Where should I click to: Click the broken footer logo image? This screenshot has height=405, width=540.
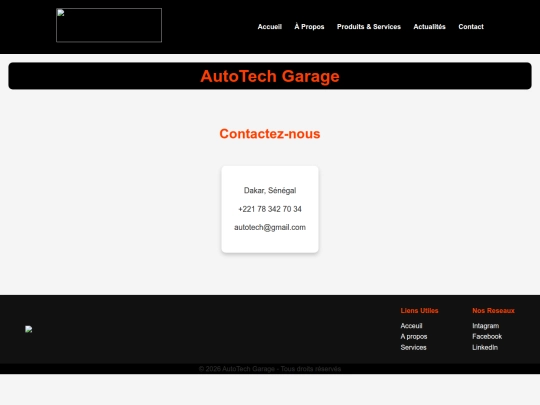[29, 329]
